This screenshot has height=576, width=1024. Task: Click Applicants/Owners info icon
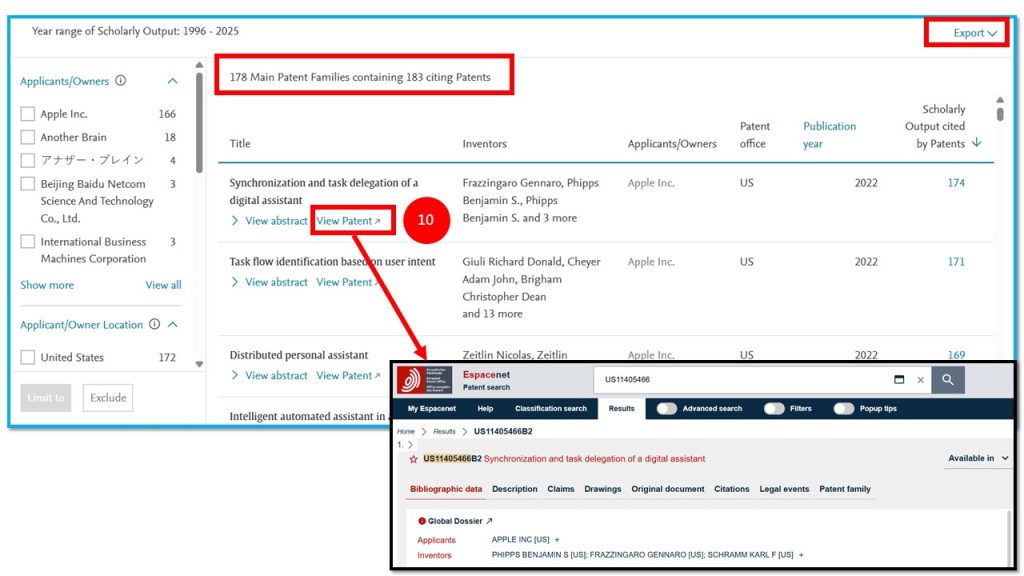coord(121,81)
